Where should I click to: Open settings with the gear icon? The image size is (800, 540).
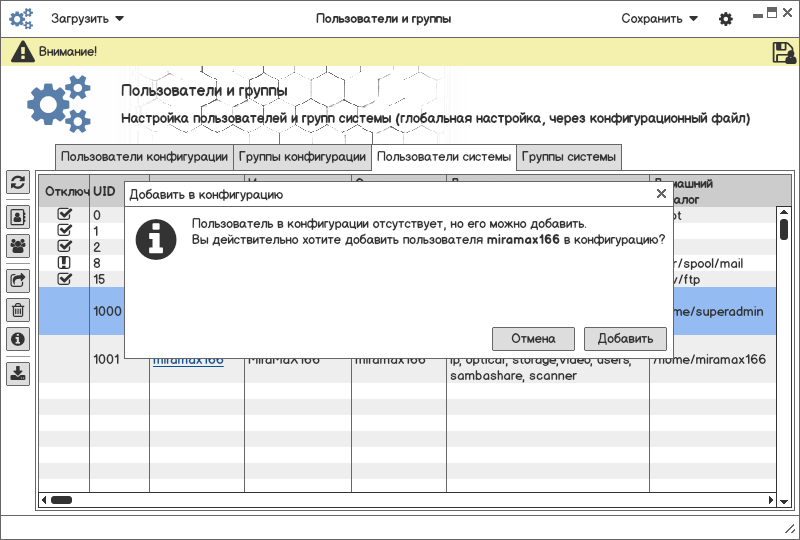tap(726, 19)
